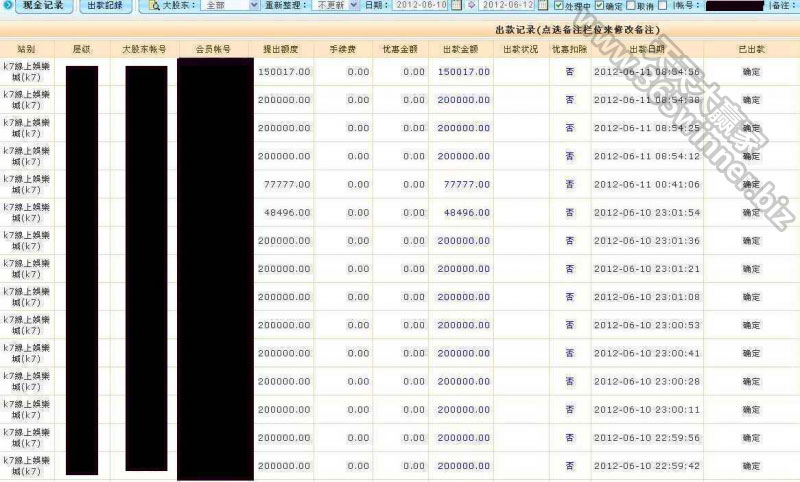The image size is (800, 482).
Task: Switch to the 现金记录 tab
Action: click(44, 6)
